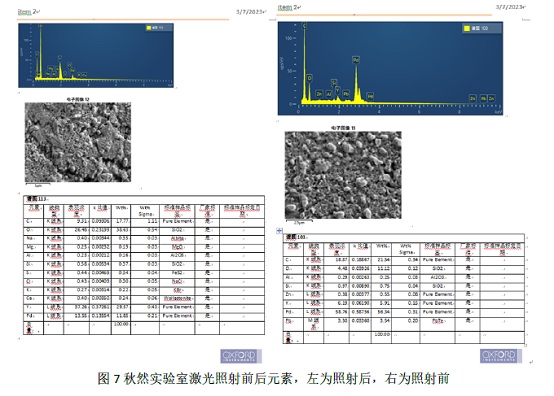Viewport: 554px width, 396px height.
Task: Click the Pd row in right table
Action: 403,312
